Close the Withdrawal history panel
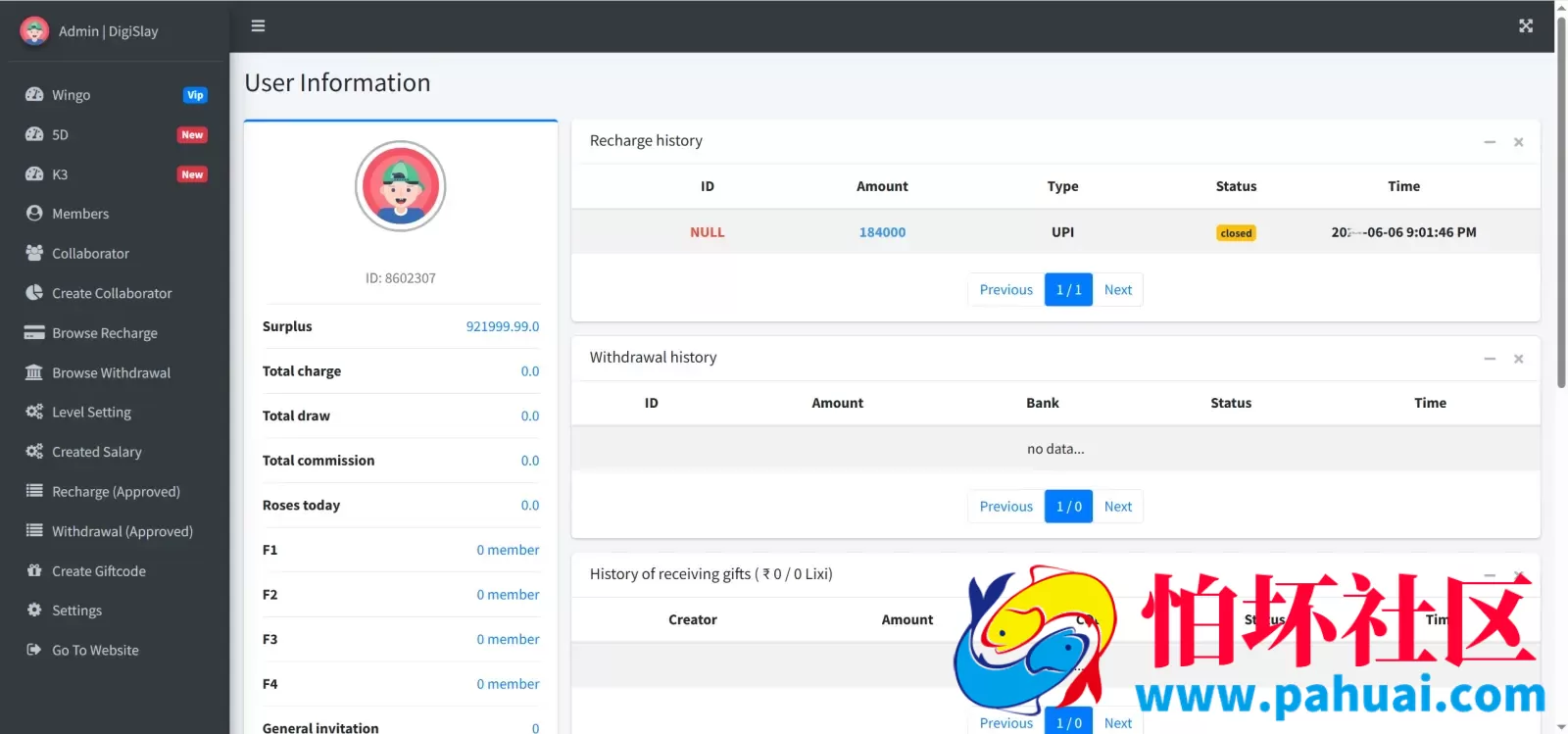Screen dimensions: 1568x734 coord(1519,359)
